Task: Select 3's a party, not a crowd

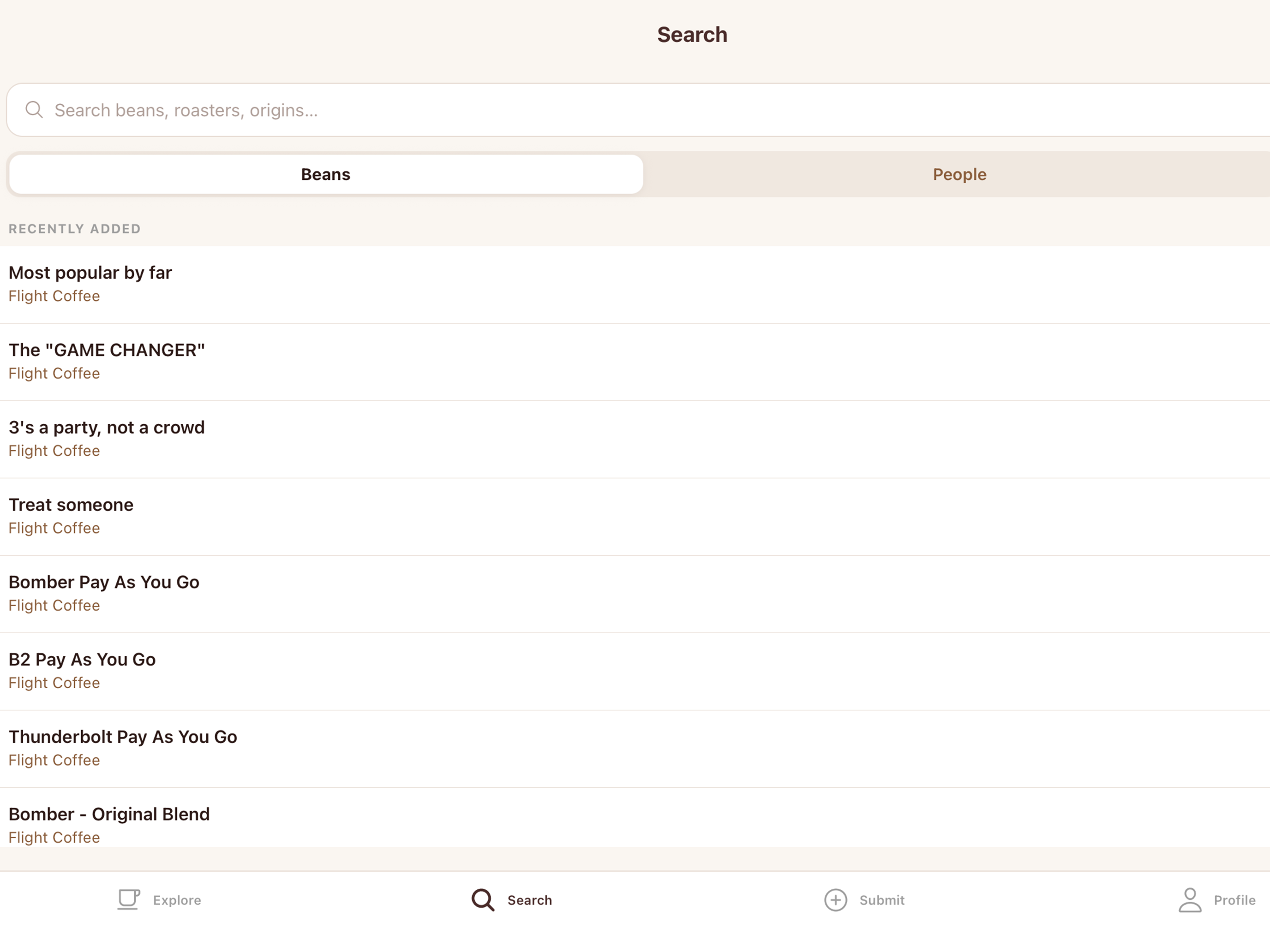Action: pos(635,440)
